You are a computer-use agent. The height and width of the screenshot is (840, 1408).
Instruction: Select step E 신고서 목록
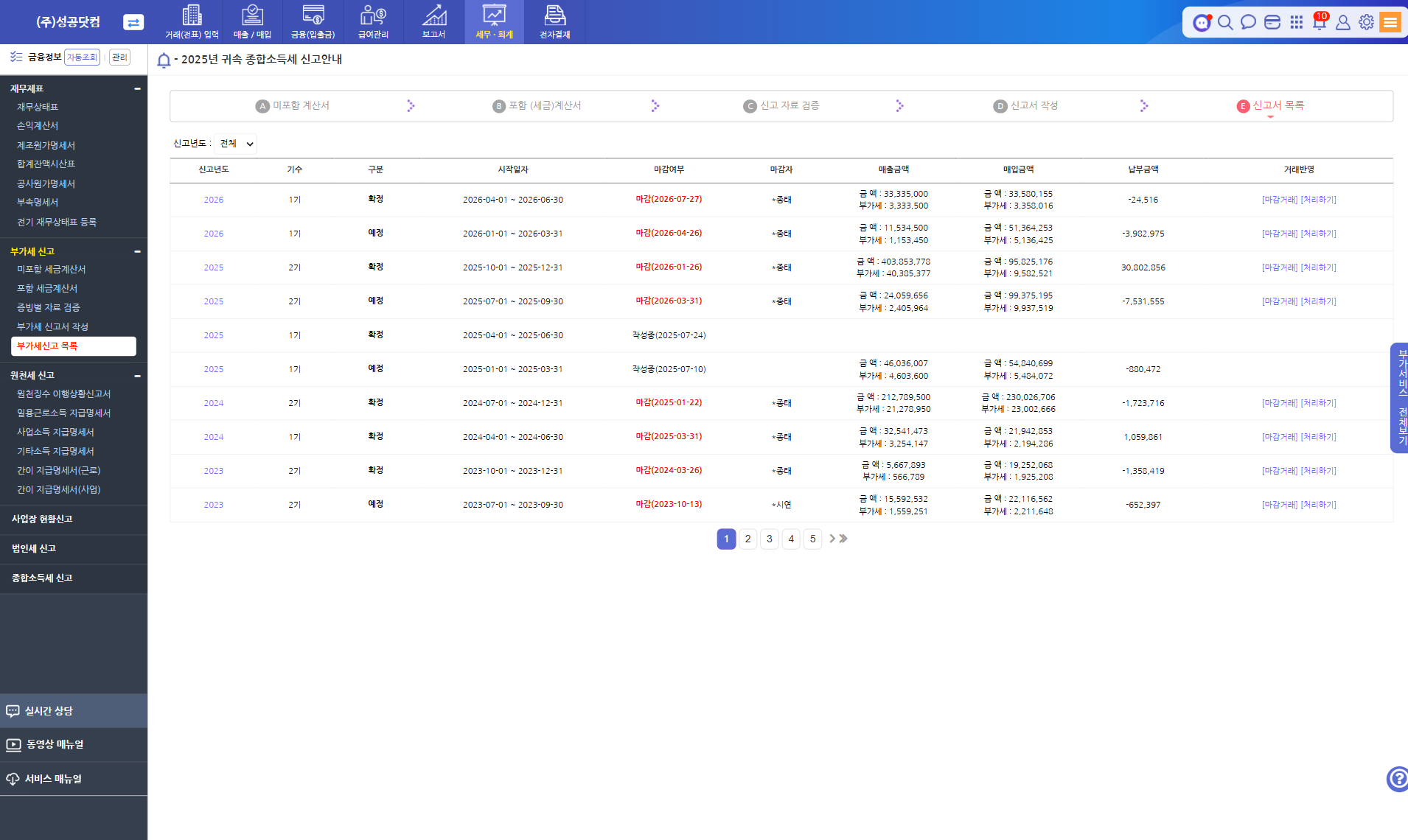point(1270,106)
